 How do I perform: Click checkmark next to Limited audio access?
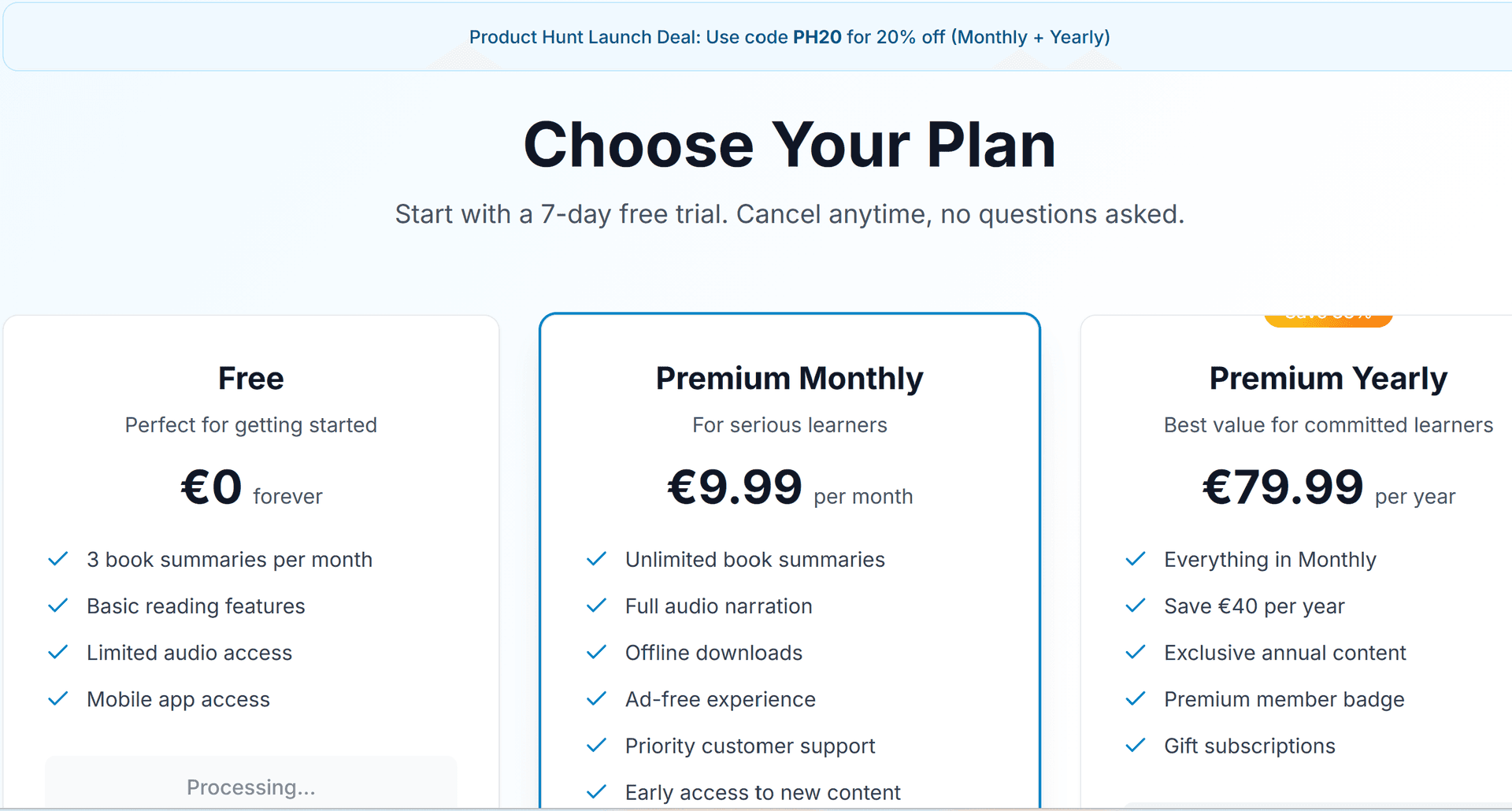point(58,652)
